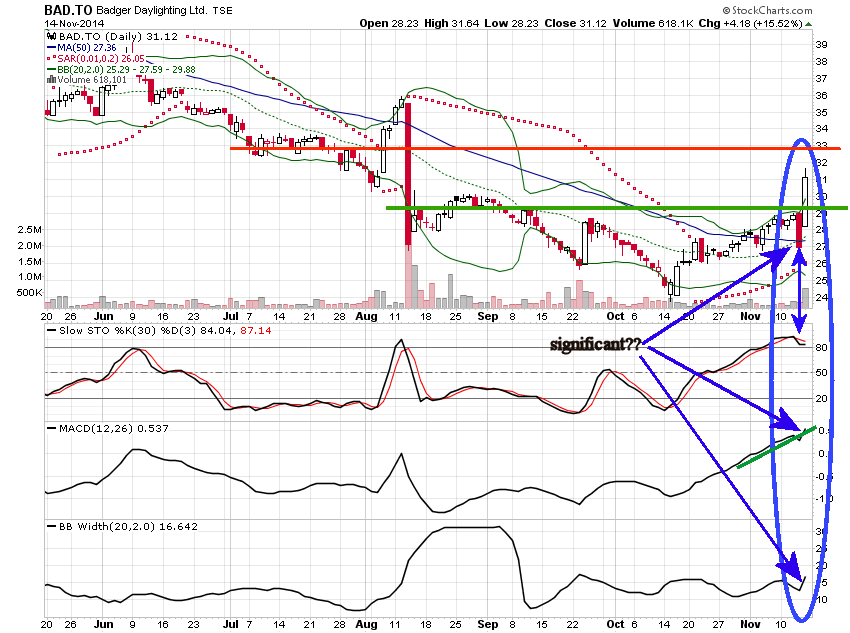Click the 14-Nov-2014 chart date
The width and height of the screenshot is (850, 633).
click(x=74, y=23)
